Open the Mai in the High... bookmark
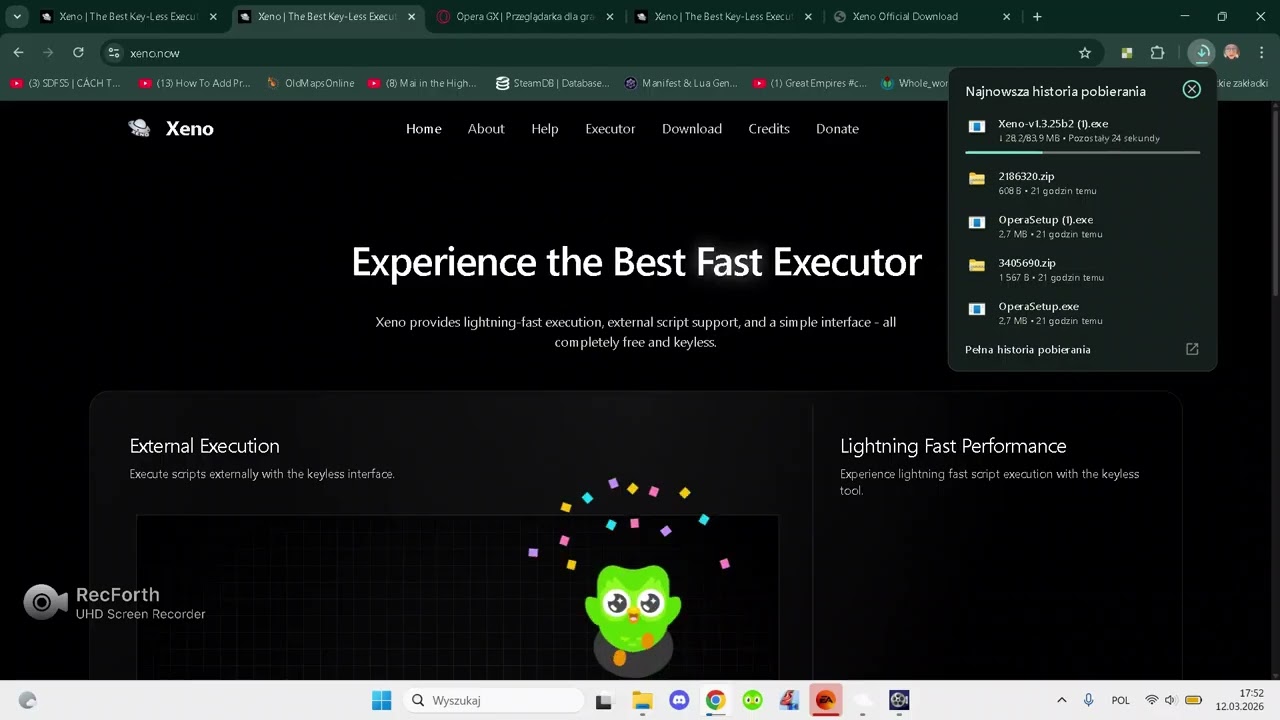 click(x=423, y=83)
